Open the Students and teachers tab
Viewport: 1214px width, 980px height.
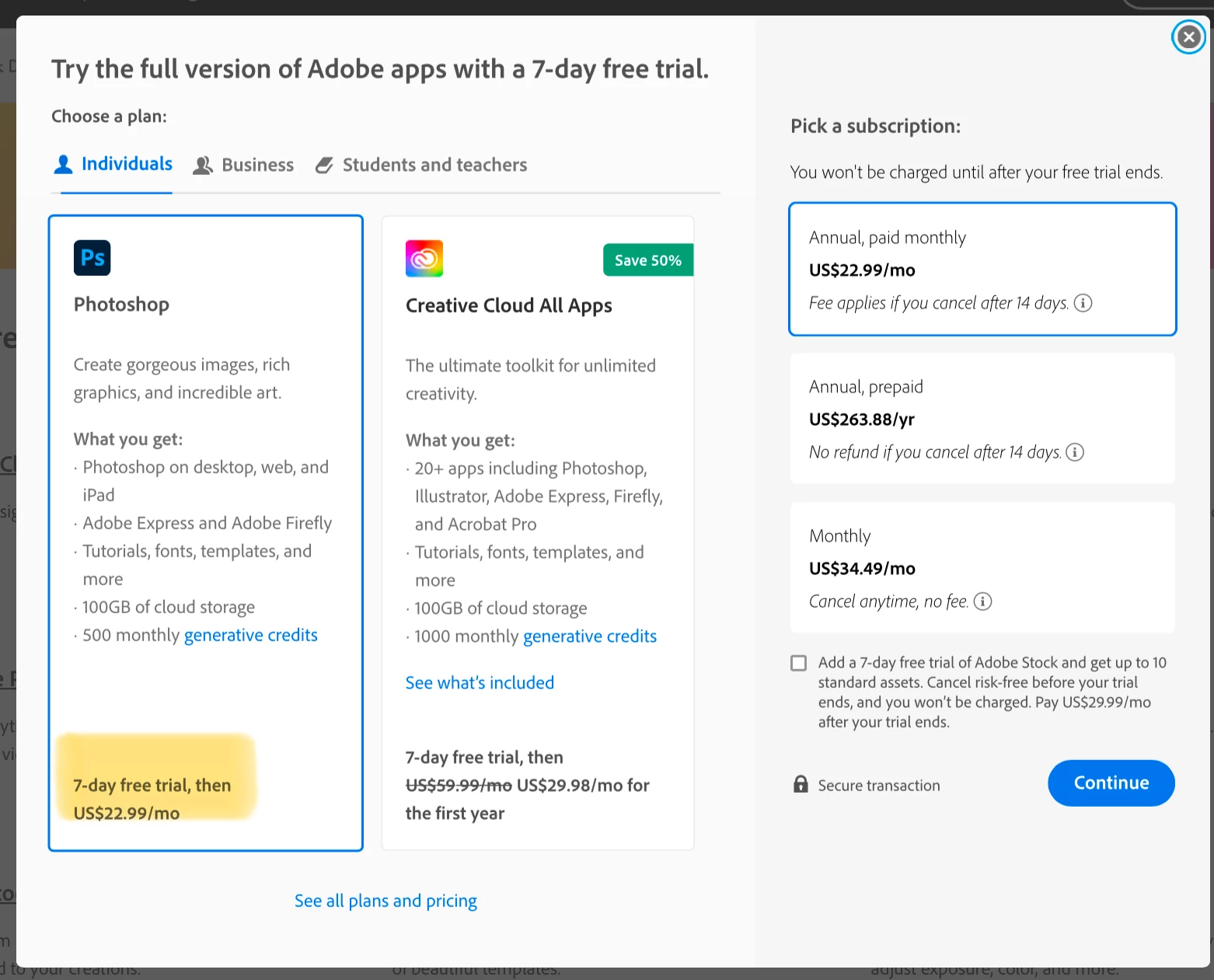(x=421, y=166)
